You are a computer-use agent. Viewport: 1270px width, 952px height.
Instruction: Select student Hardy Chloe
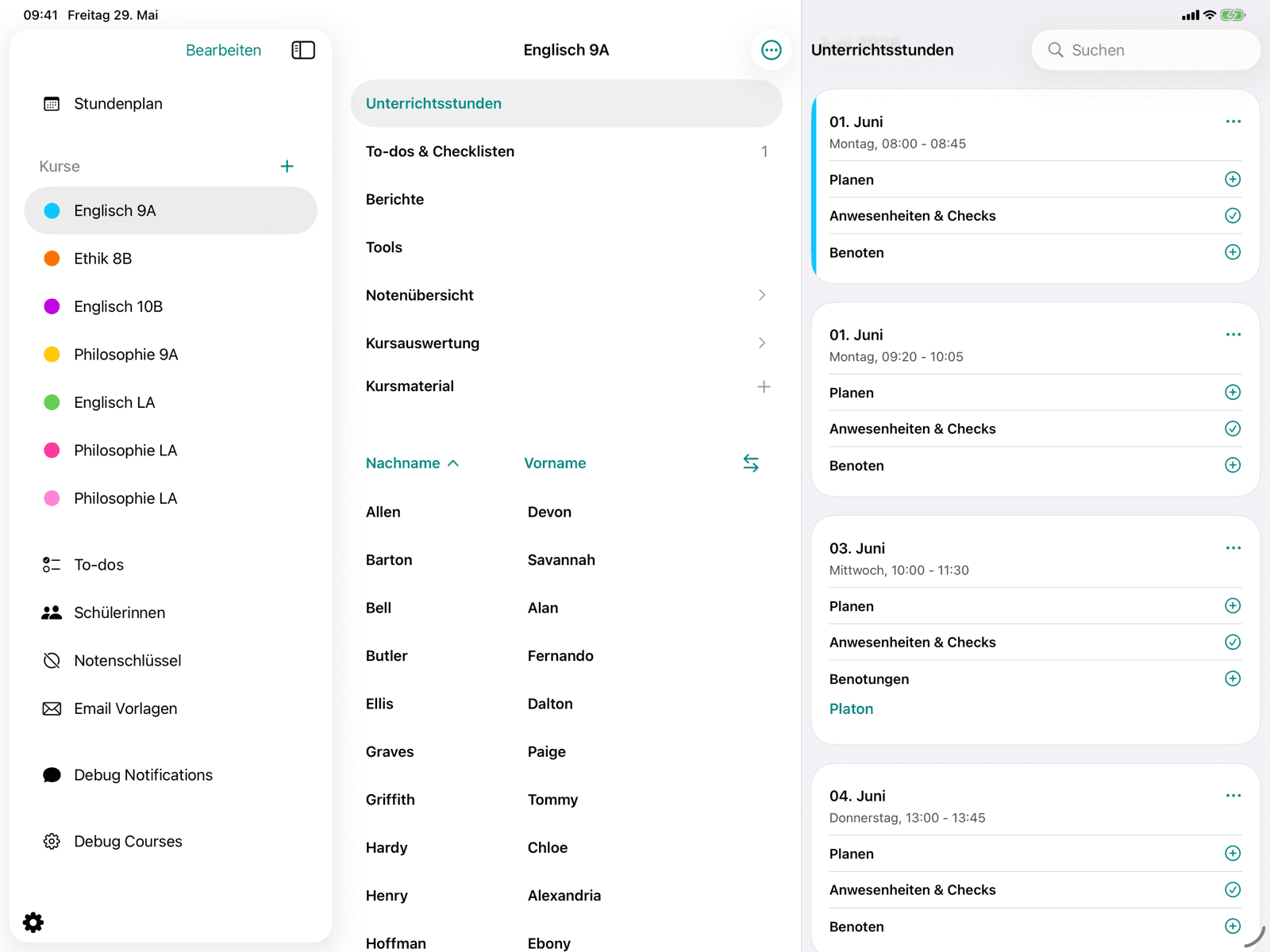coord(567,848)
